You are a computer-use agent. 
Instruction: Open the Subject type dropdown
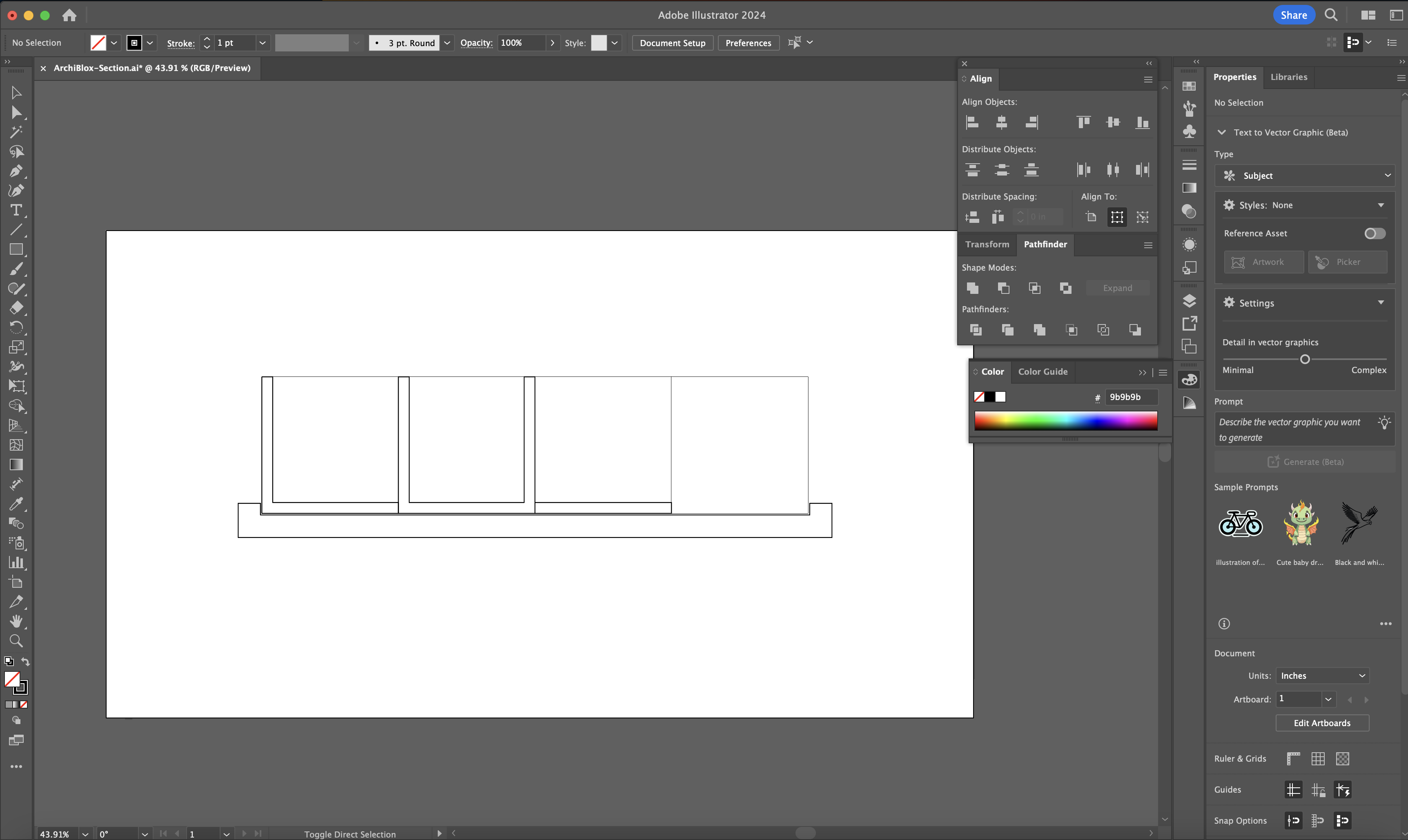coord(1304,176)
